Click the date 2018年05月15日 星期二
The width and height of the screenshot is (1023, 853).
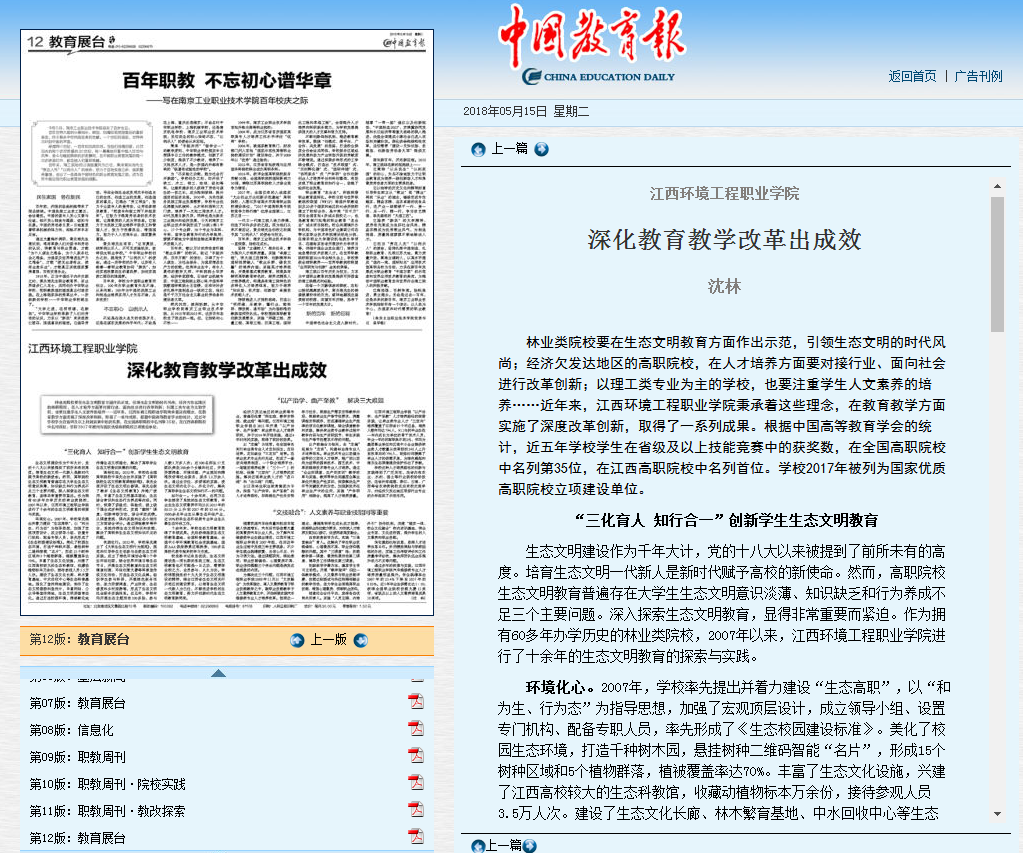tap(526, 112)
